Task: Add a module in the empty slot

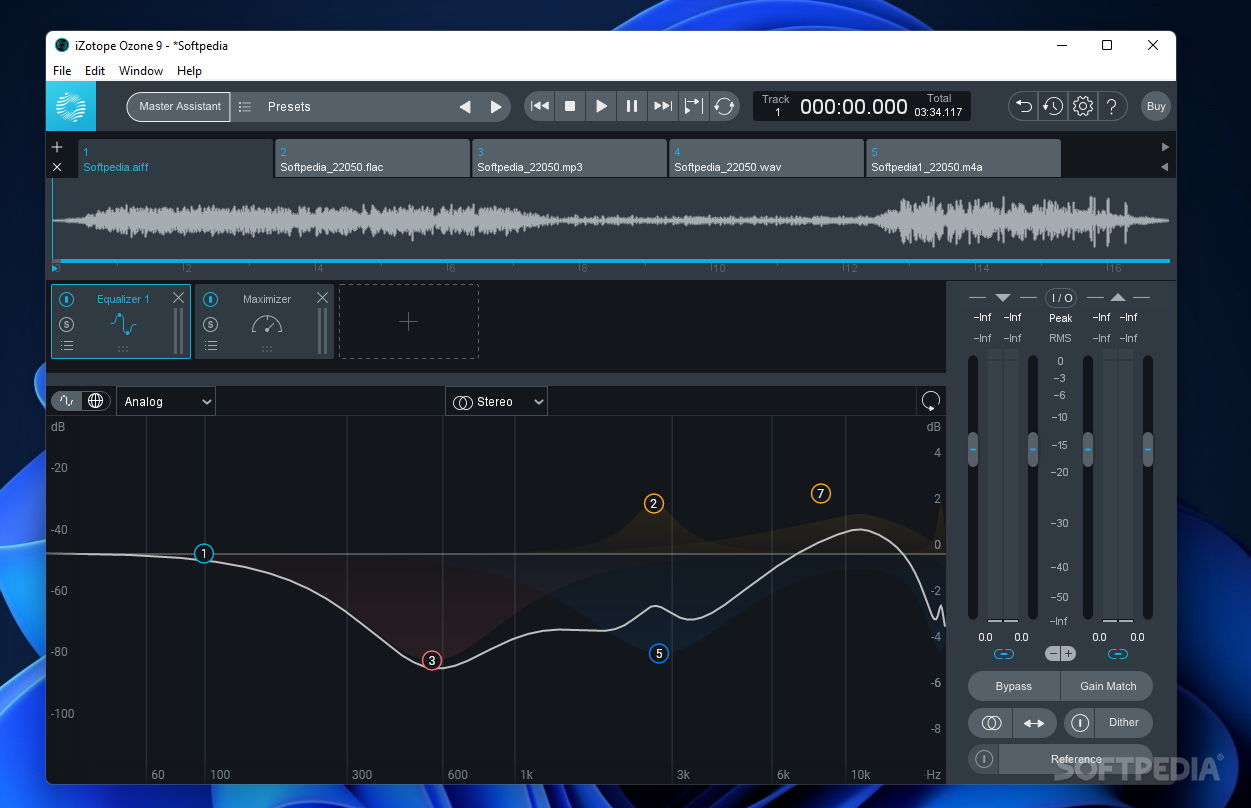Action: click(408, 321)
